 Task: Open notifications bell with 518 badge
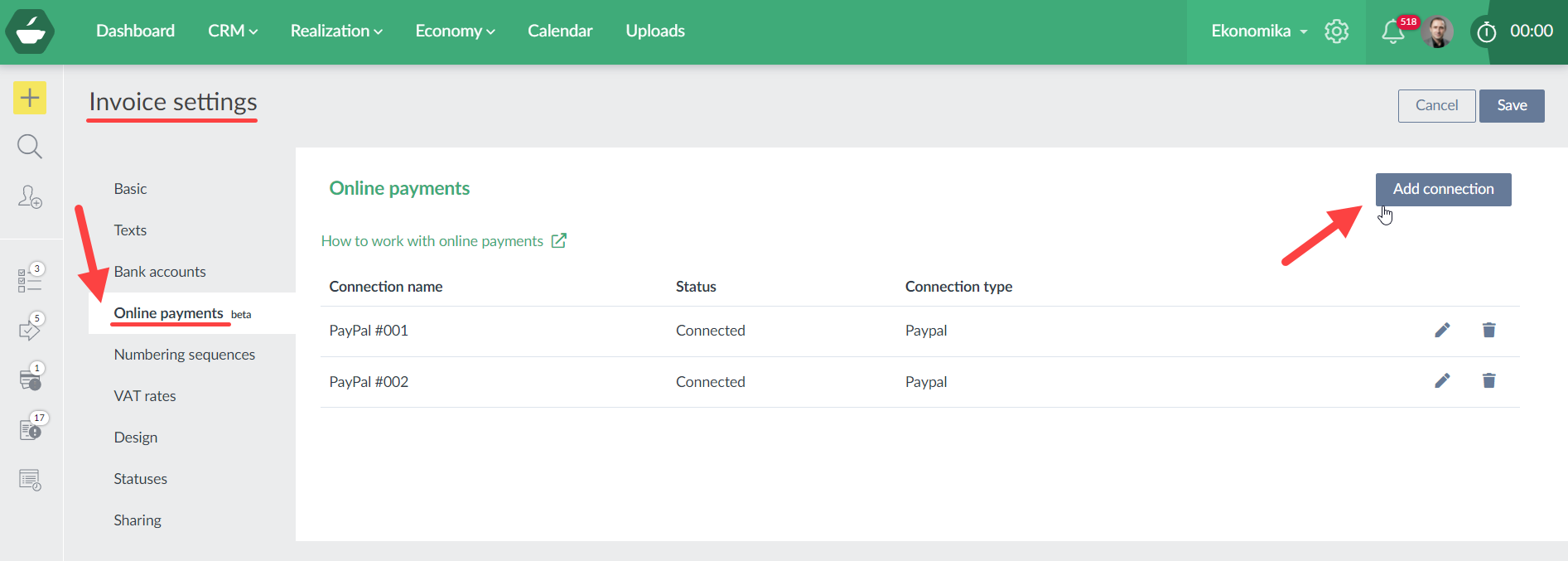[1393, 31]
